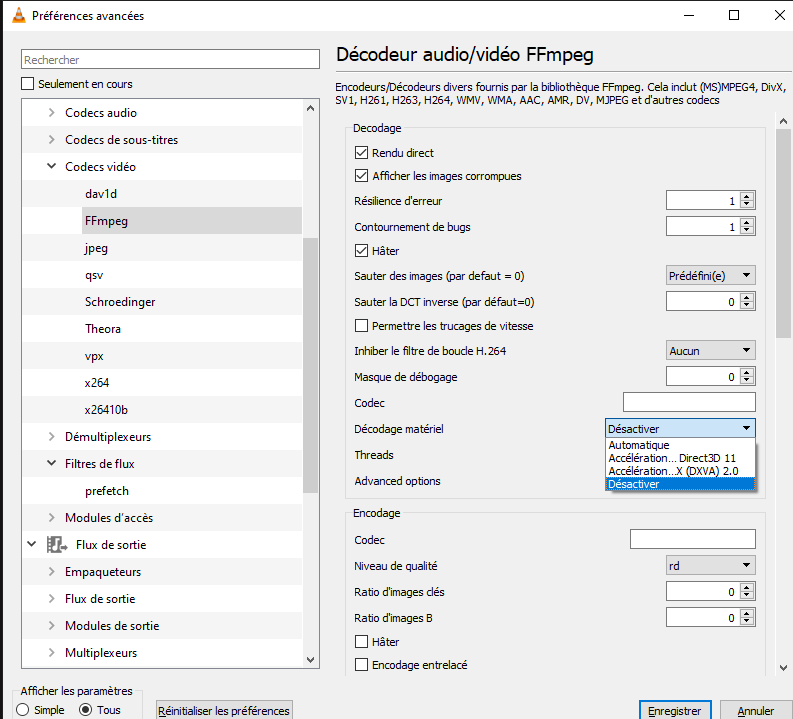Select the Simple settings radio button
This screenshot has width=793, height=719.
tap(22, 710)
